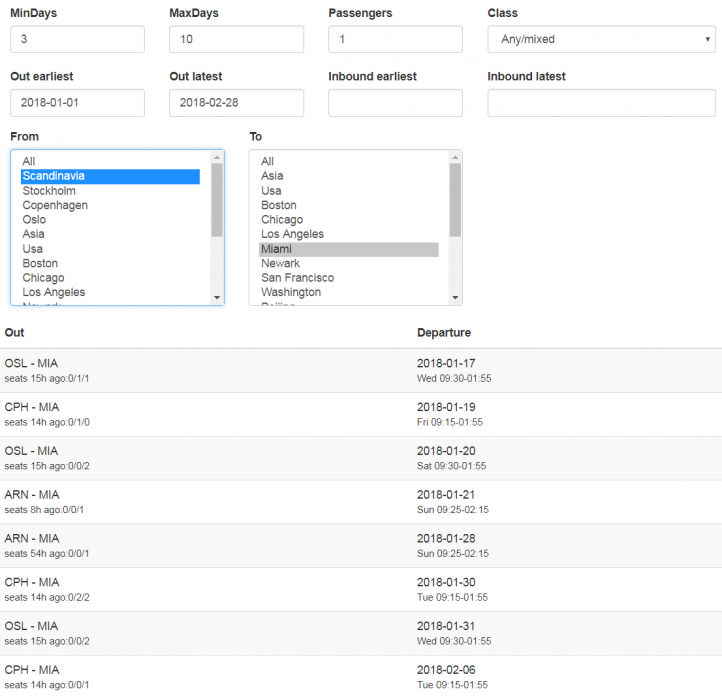Select Copenhagen in the From list
This screenshot has width=722, height=700.
[55, 205]
